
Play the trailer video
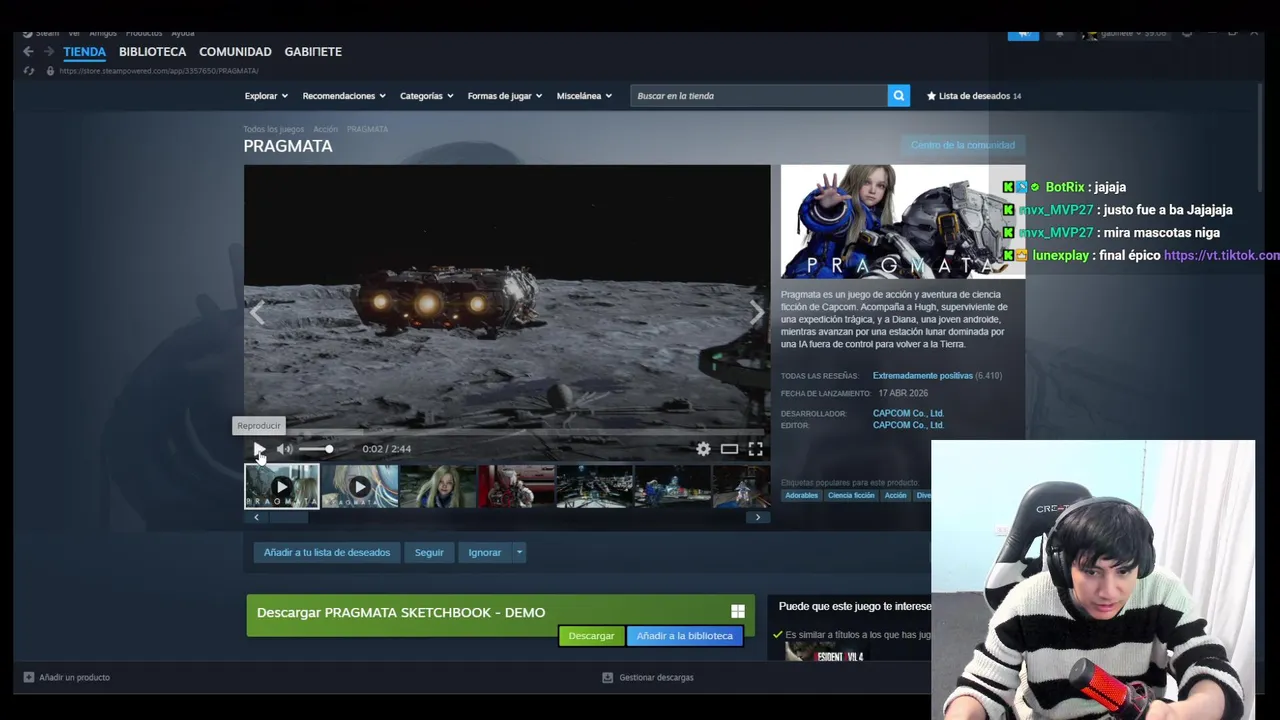[x=259, y=449]
